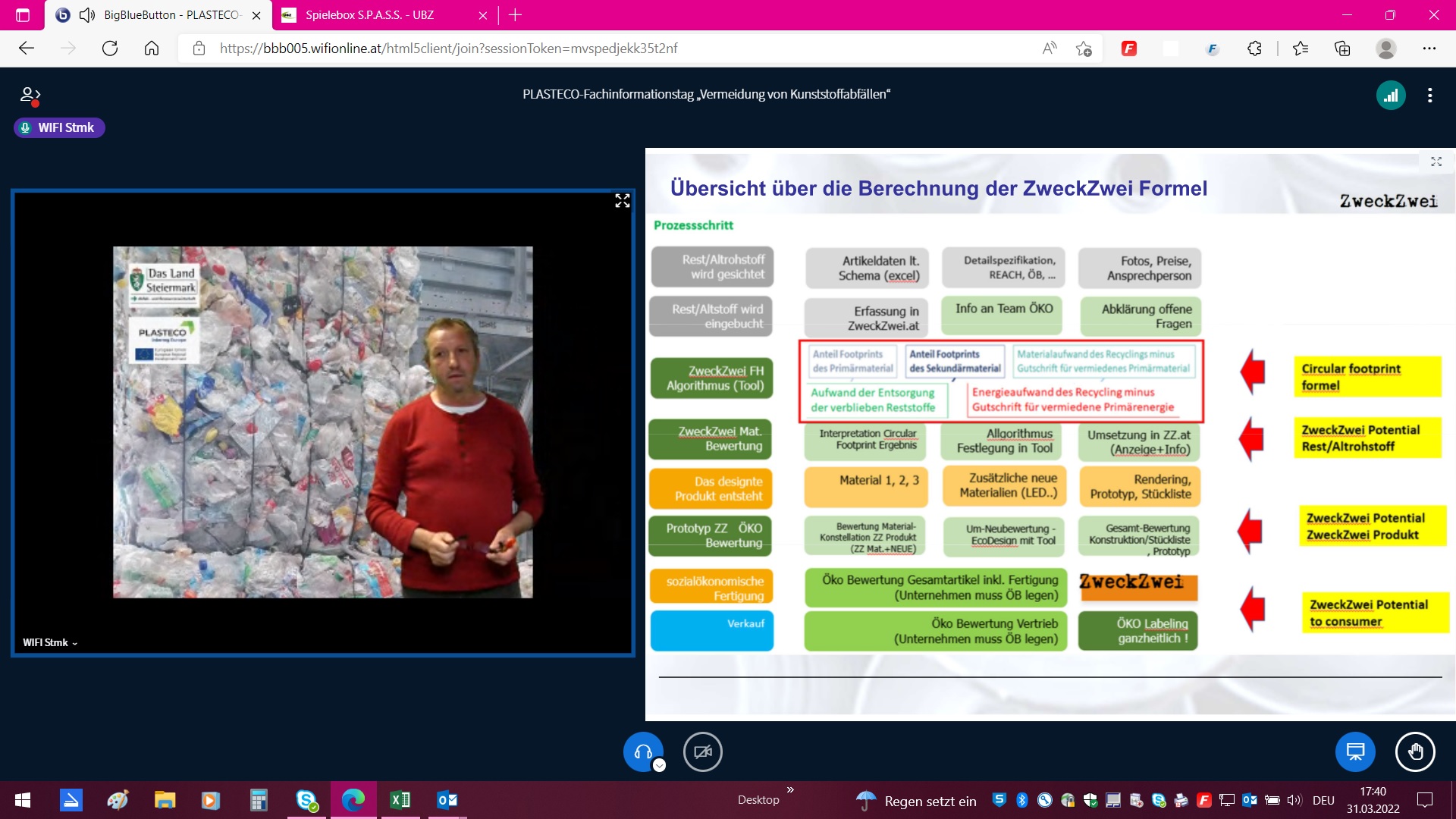Image resolution: width=1456 pixels, height=819 pixels.
Task: Open File Explorer from the taskbar
Action: (x=165, y=800)
